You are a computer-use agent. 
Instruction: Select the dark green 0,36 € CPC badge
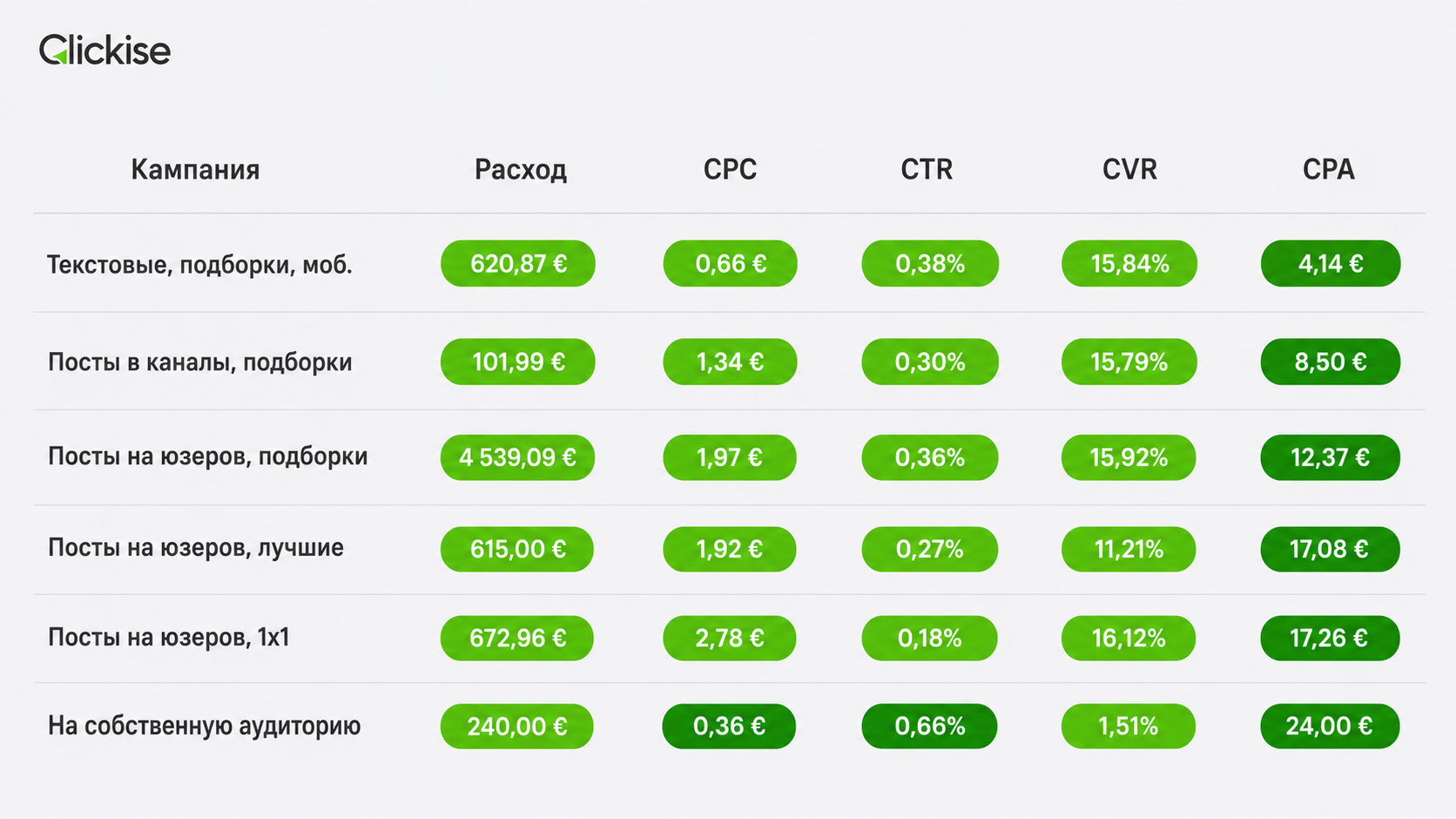tap(729, 726)
